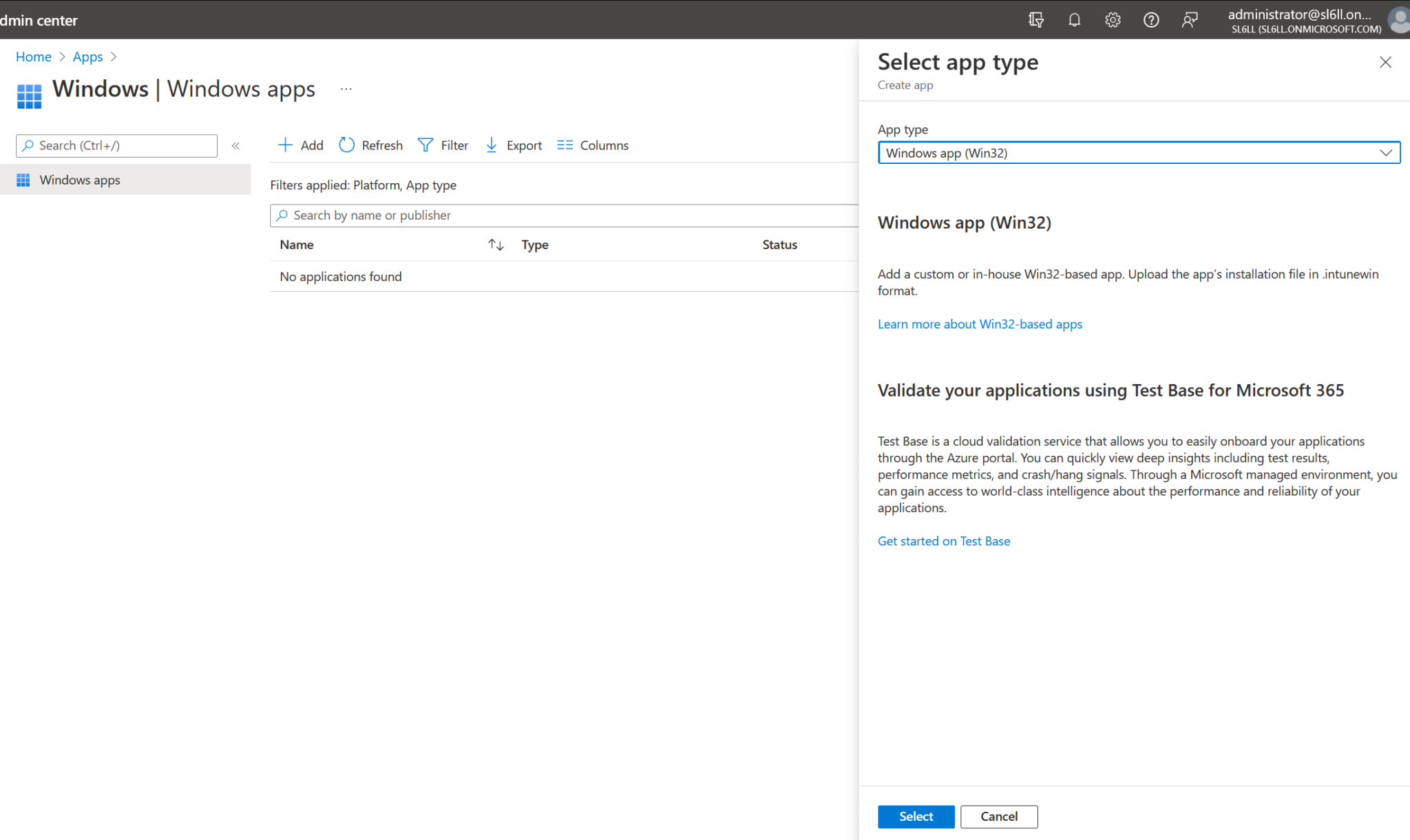Select Windows apps in the navigation pane
This screenshot has width=1410, height=840.
tap(80, 180)
